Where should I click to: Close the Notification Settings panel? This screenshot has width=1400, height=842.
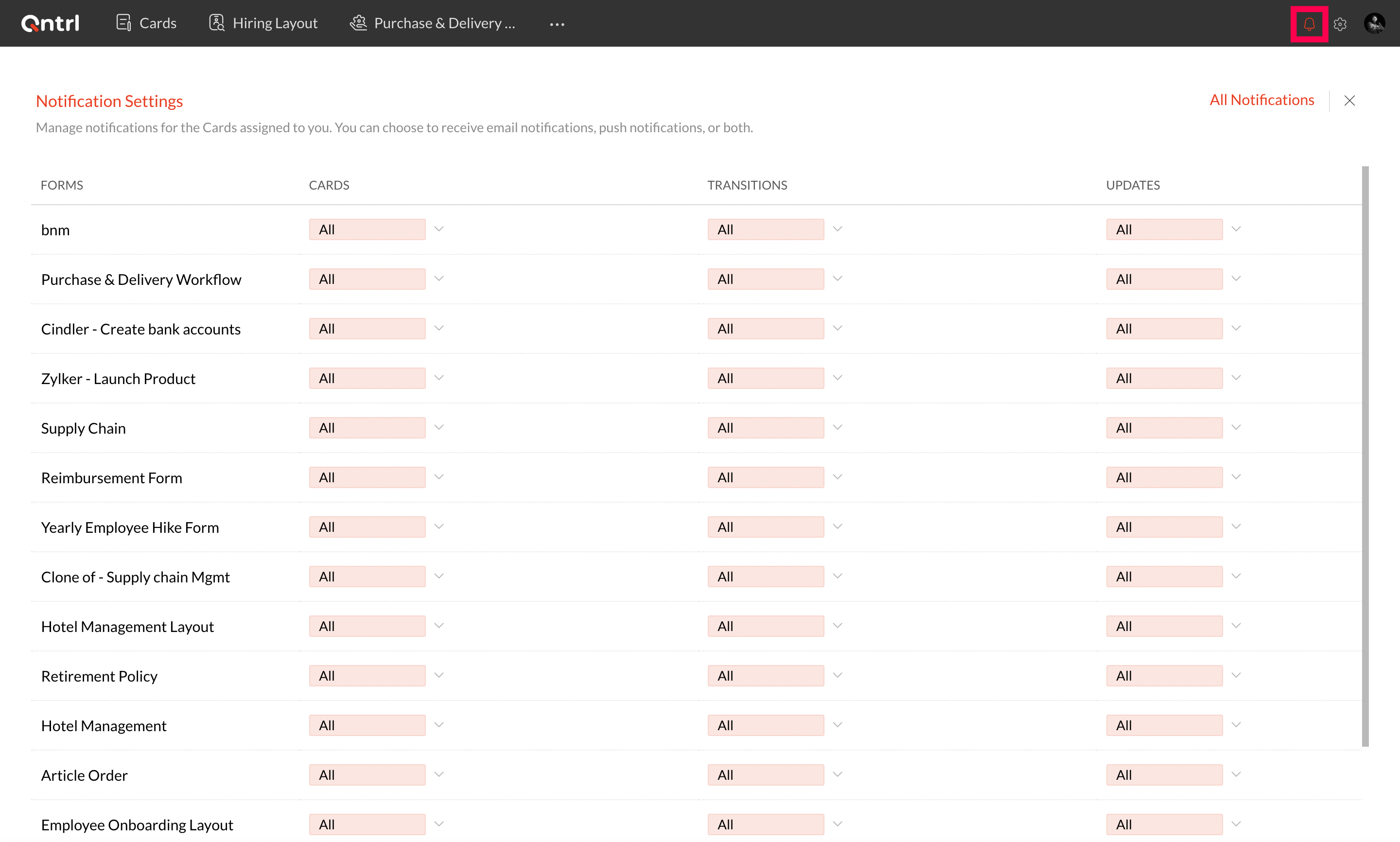(x=1349, y=101)
